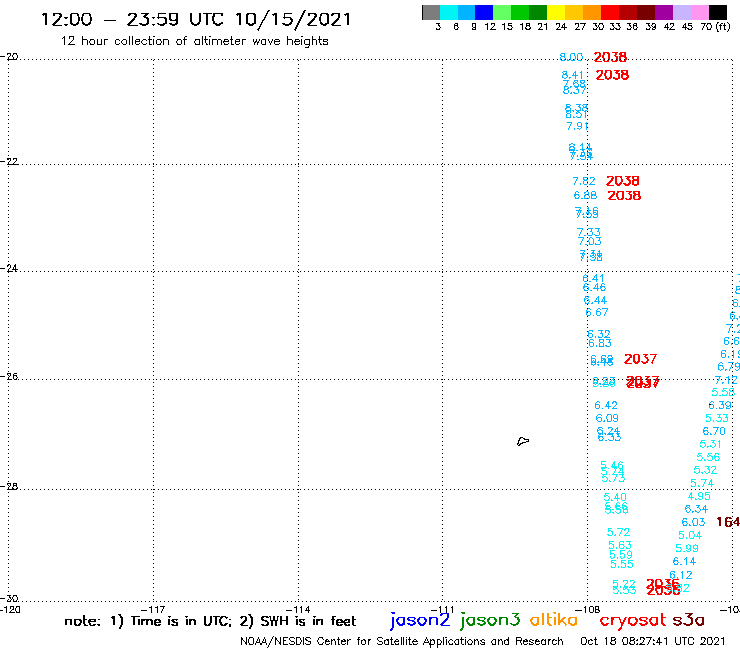740x650 pixels.
Task: Click the '5.72' wave height value
Action: (x=618, y=532)
